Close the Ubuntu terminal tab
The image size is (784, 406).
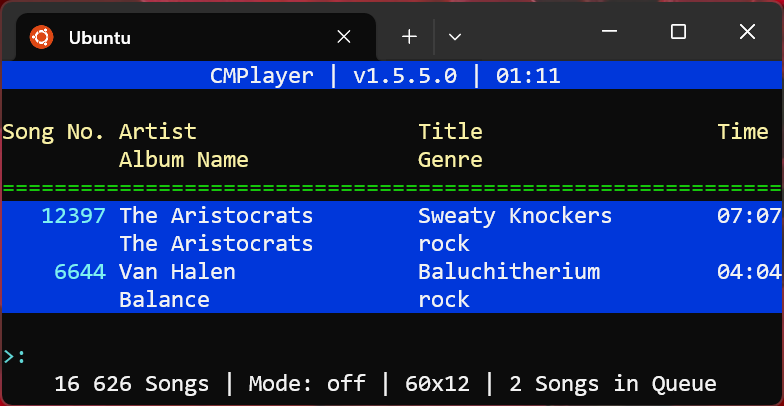344,36
